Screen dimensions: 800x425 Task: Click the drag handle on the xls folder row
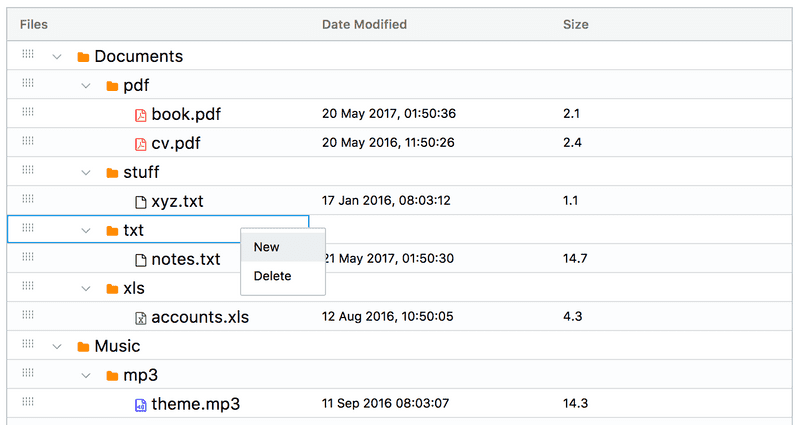pyautogui.click(x=28, y=286)
